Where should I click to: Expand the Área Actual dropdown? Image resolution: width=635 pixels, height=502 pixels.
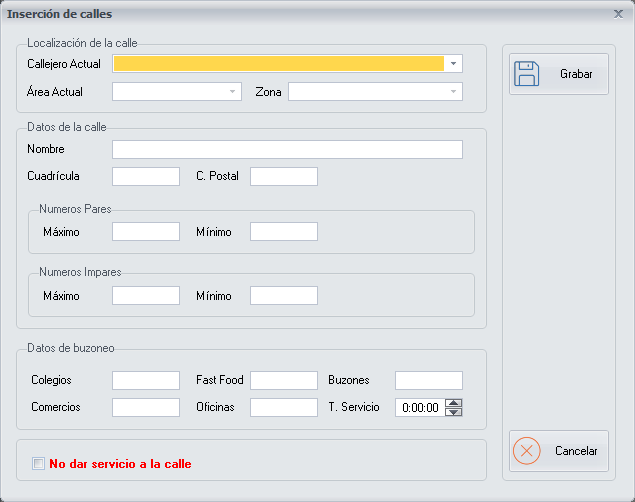click(234, 92)
